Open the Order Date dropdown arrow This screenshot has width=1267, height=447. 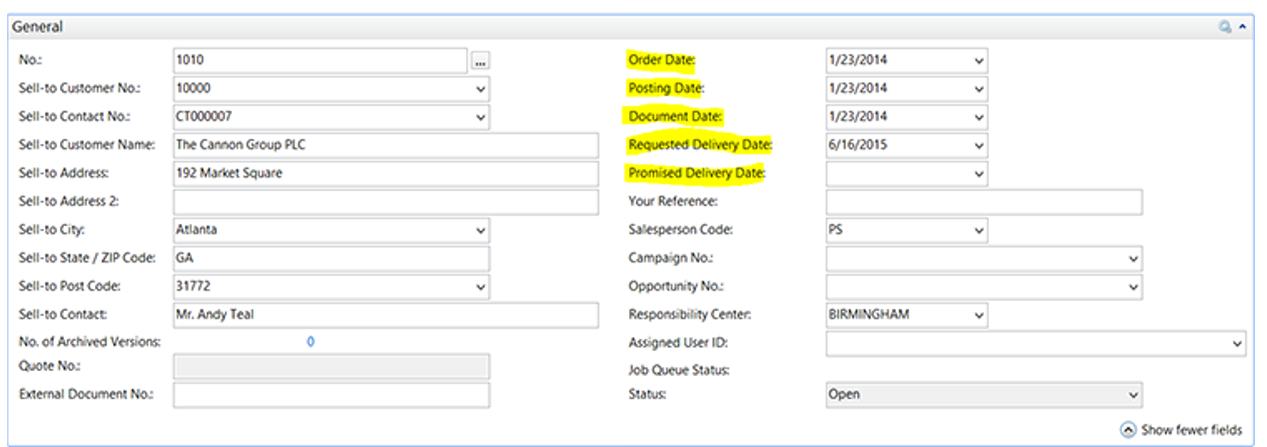pos(979,60)
